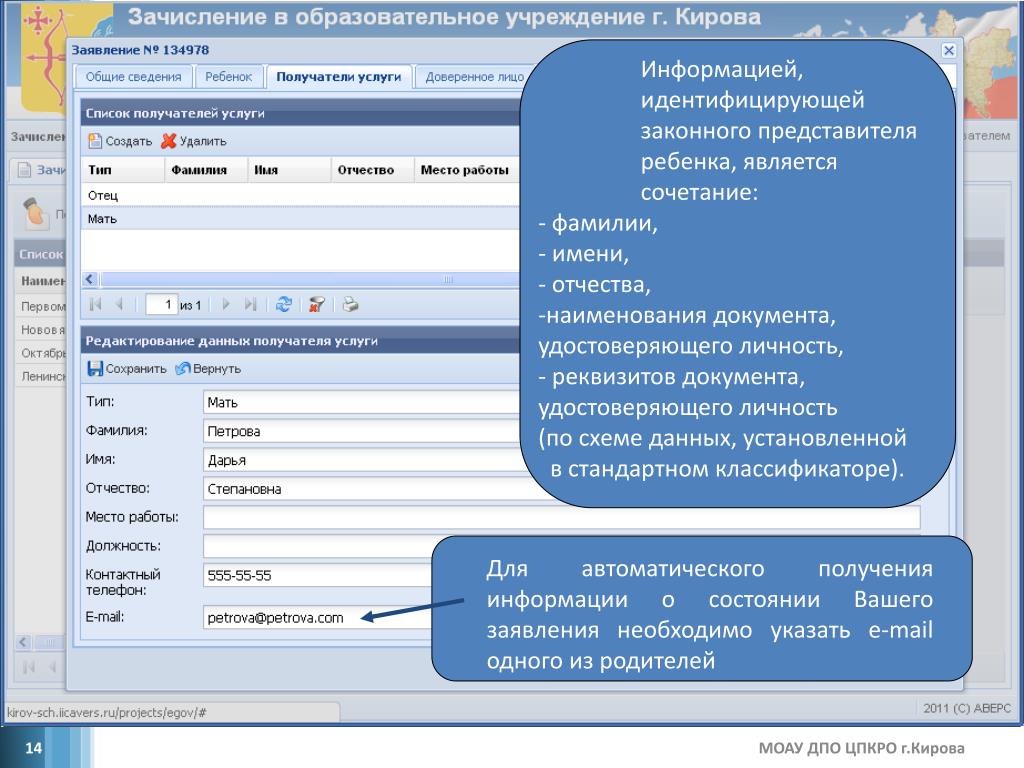Screen dimensions: 1024x768
Task: Print the recipients list
Action: click(351, 304)
